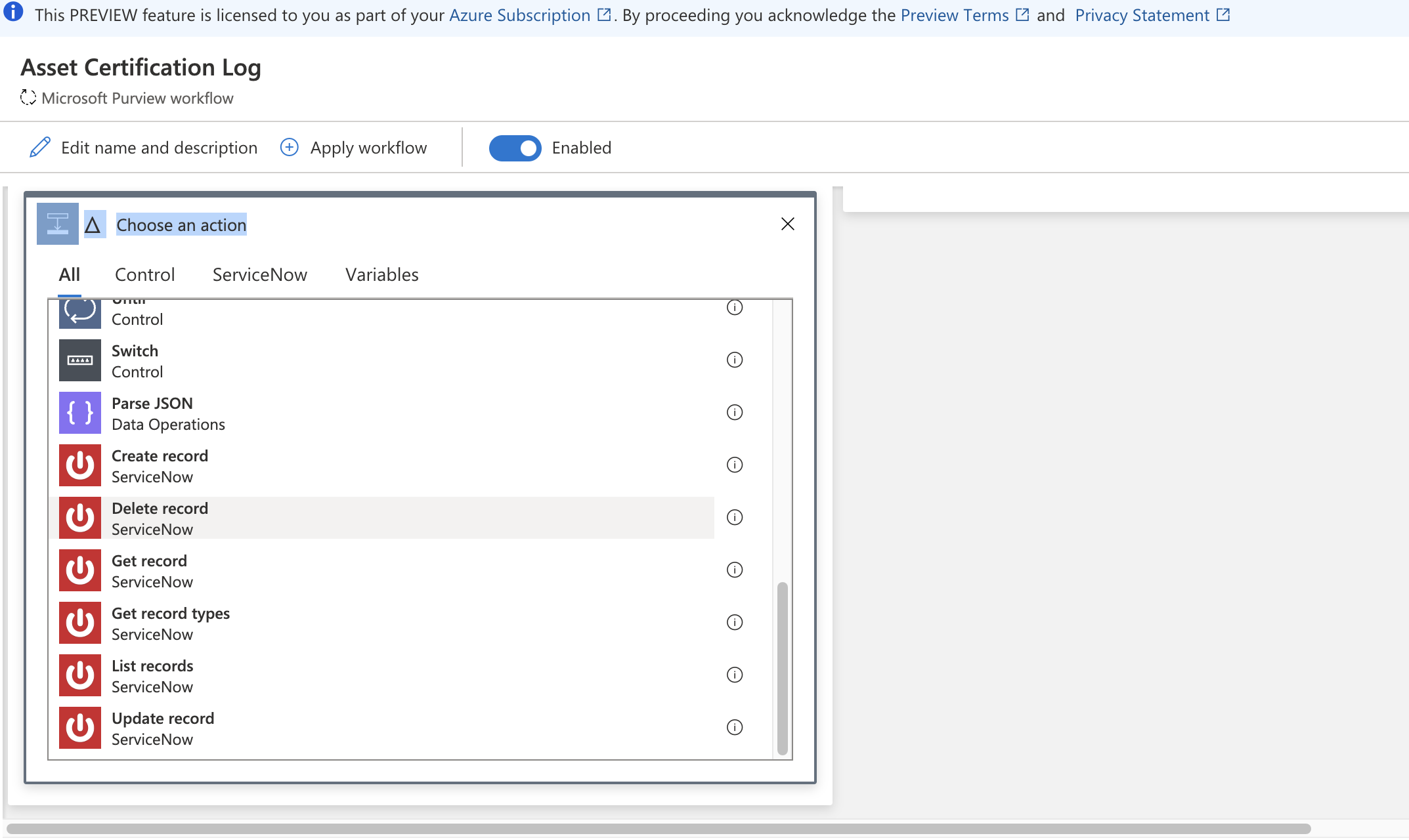Click the ServiceNow Delete record icon
The width and height of the screenshot is (1409, 840).
(79, 518)
